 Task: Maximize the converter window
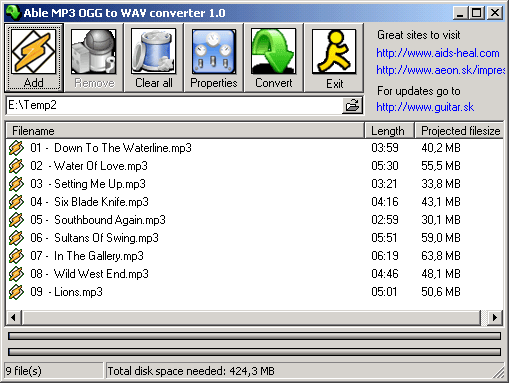click(476, 13)
